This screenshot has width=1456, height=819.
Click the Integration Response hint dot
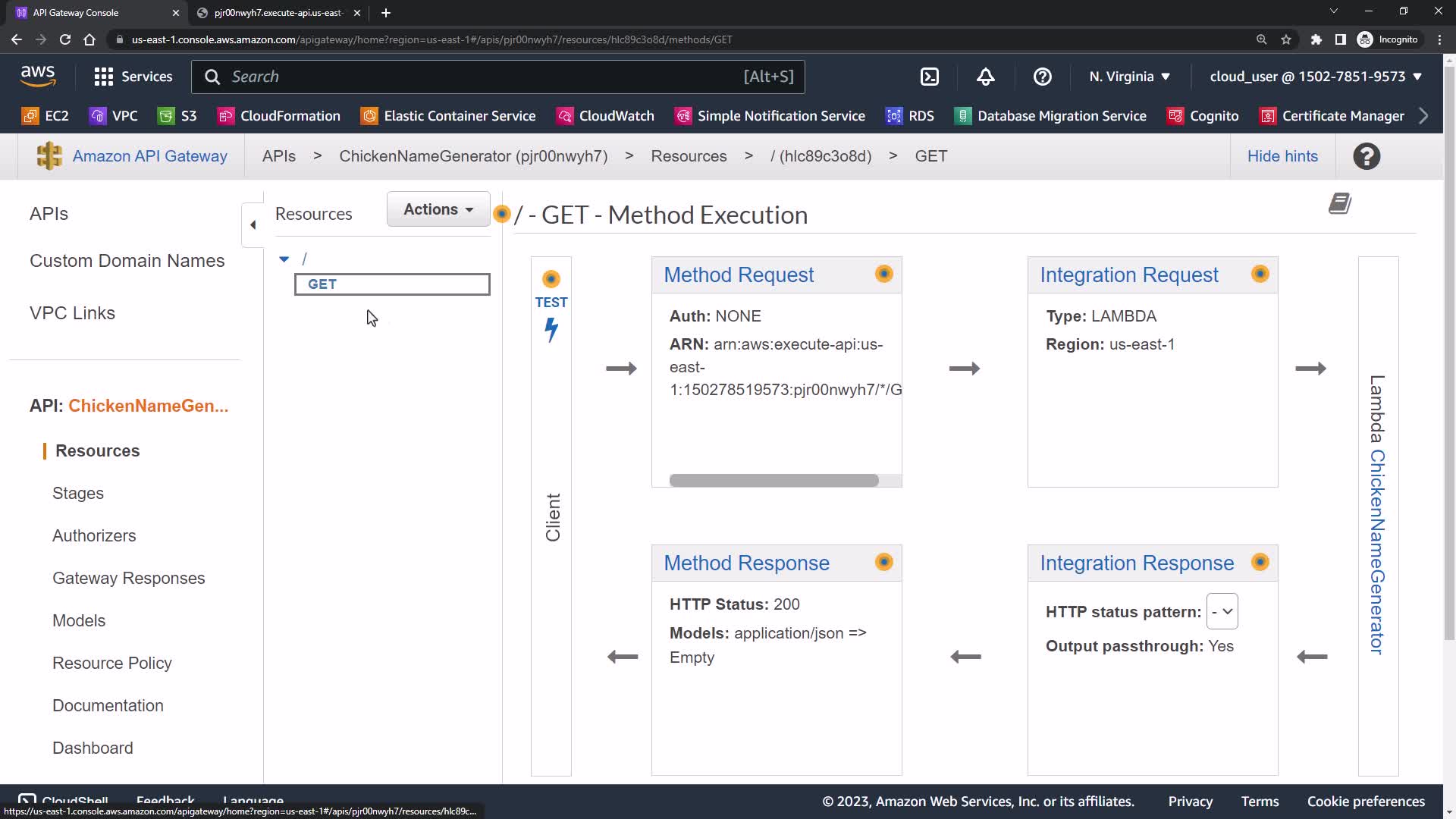(x=1260, y=562)
